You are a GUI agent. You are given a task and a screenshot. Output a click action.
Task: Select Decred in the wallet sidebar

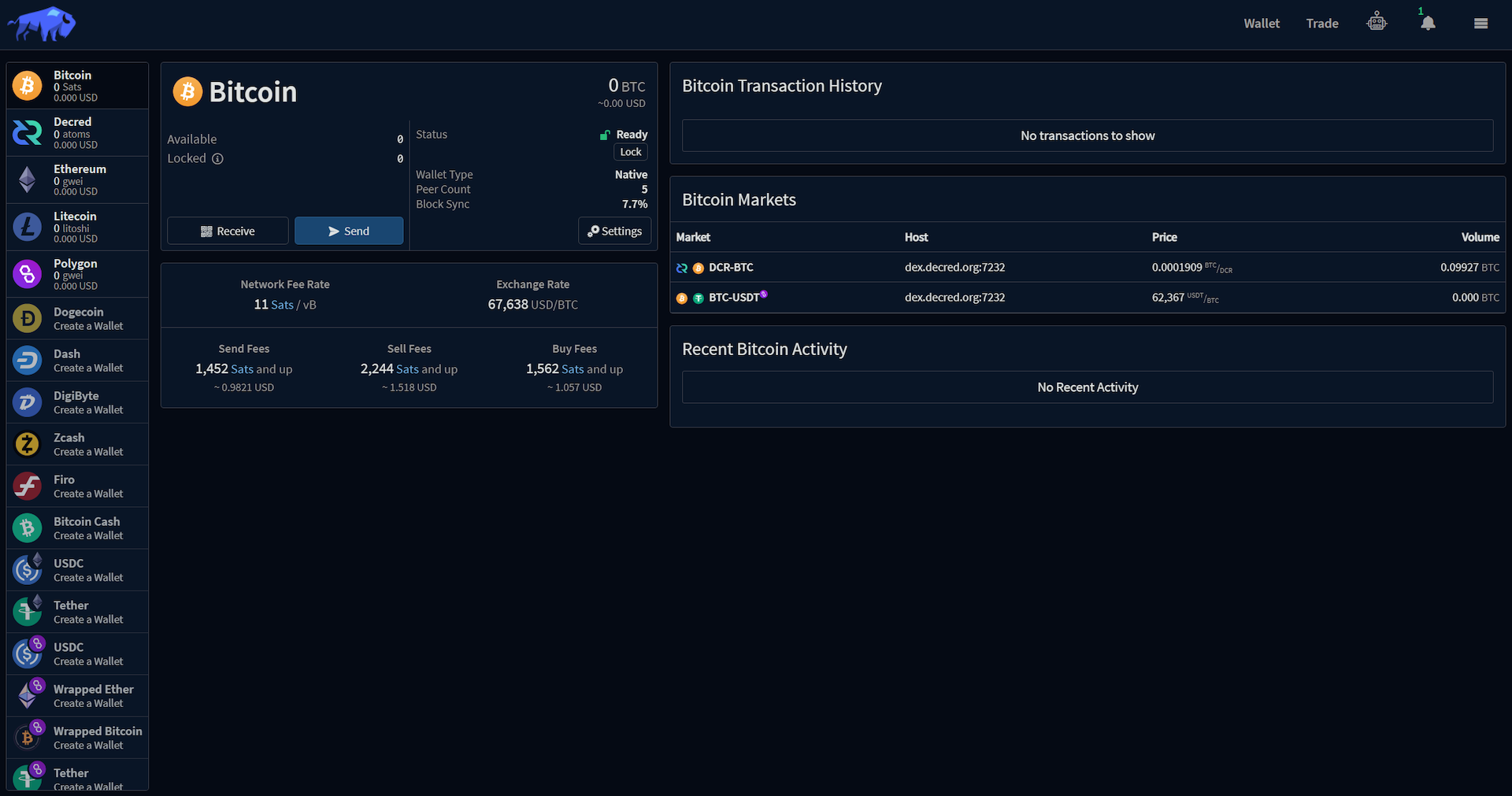click(77, 132)
